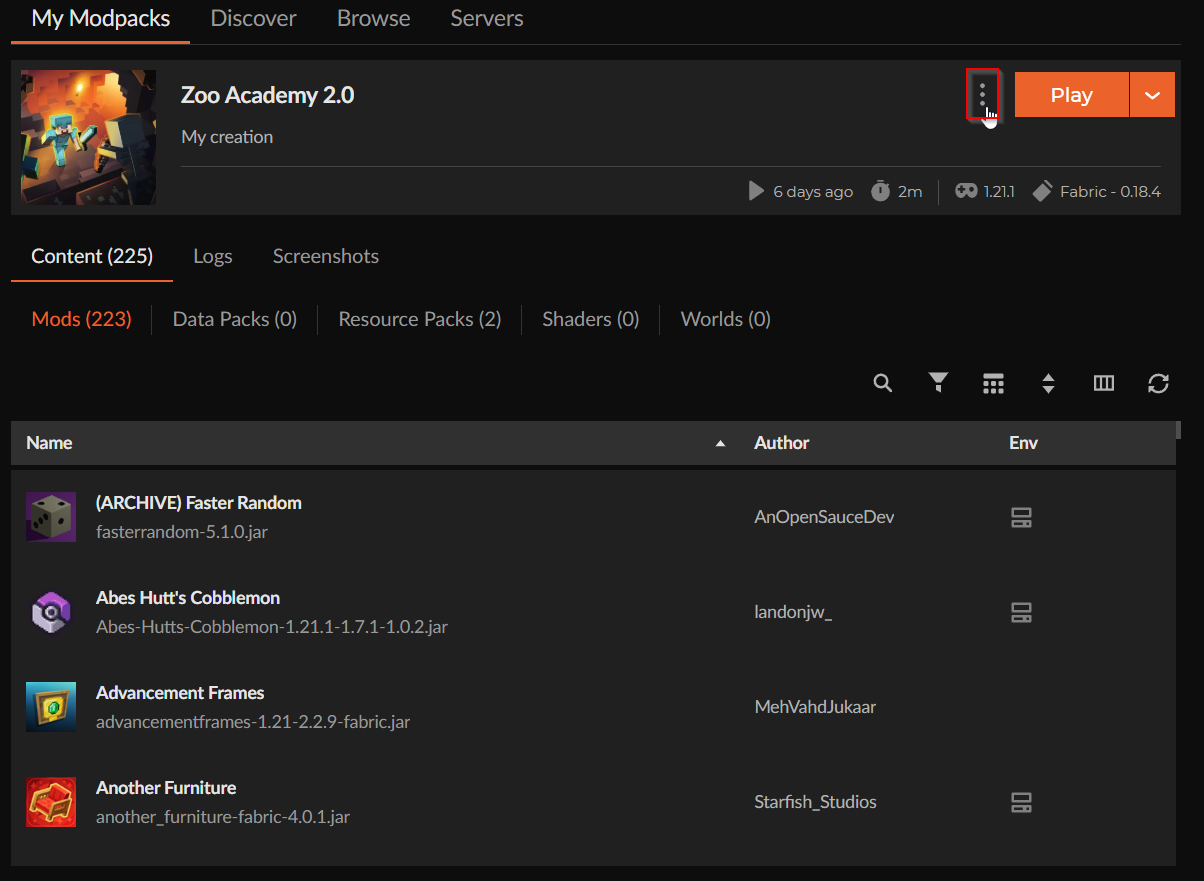The height and width of the screenshot is (881, 1204).
Task: Toggle Name column sort arrow
Action: click(x=720, y=443)
